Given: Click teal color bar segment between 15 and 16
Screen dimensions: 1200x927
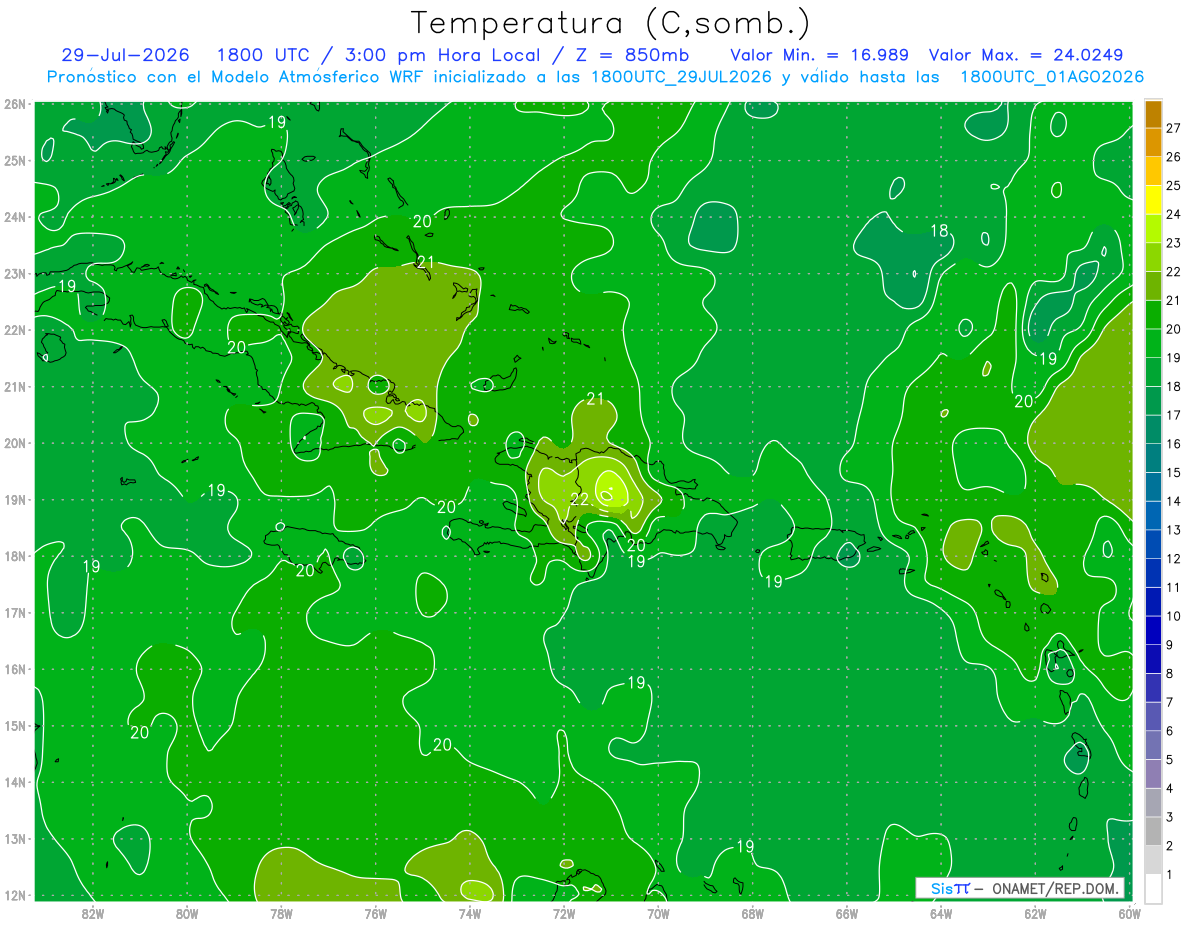Looking at the screenshot, I should [1153, 458].
